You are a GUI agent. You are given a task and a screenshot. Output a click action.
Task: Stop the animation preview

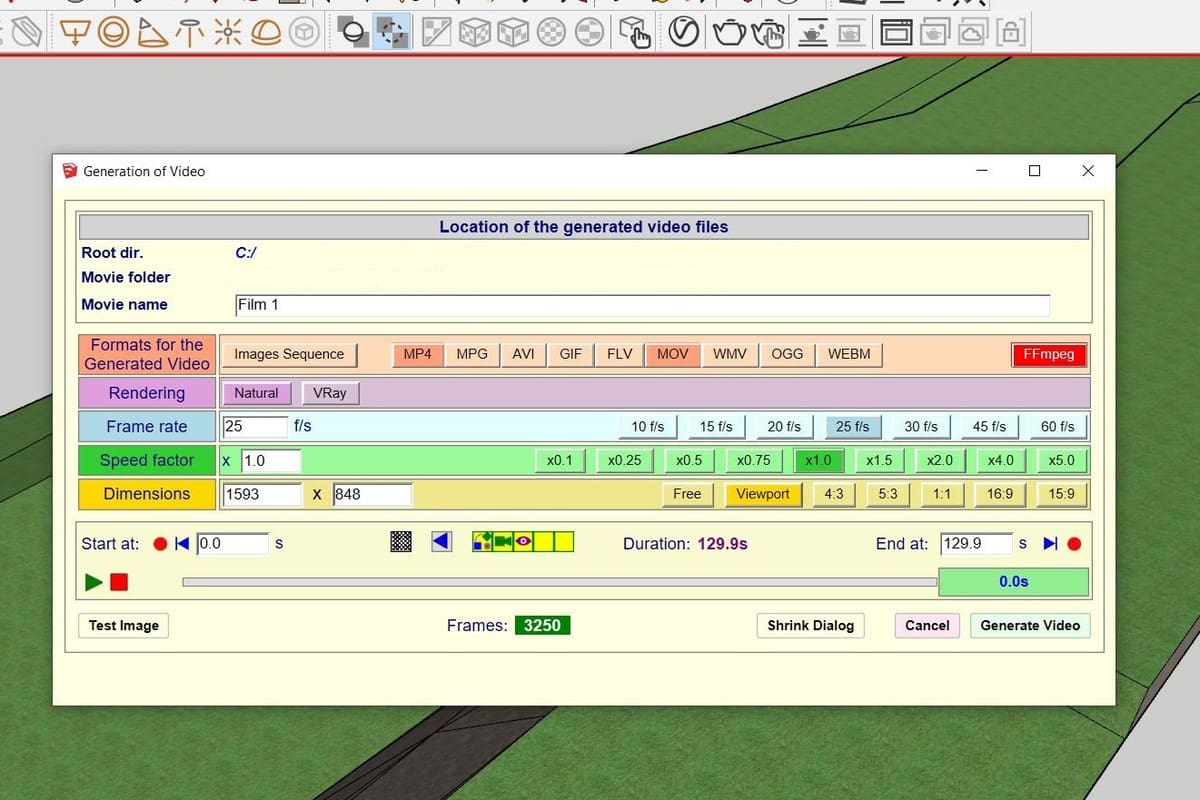119,582
